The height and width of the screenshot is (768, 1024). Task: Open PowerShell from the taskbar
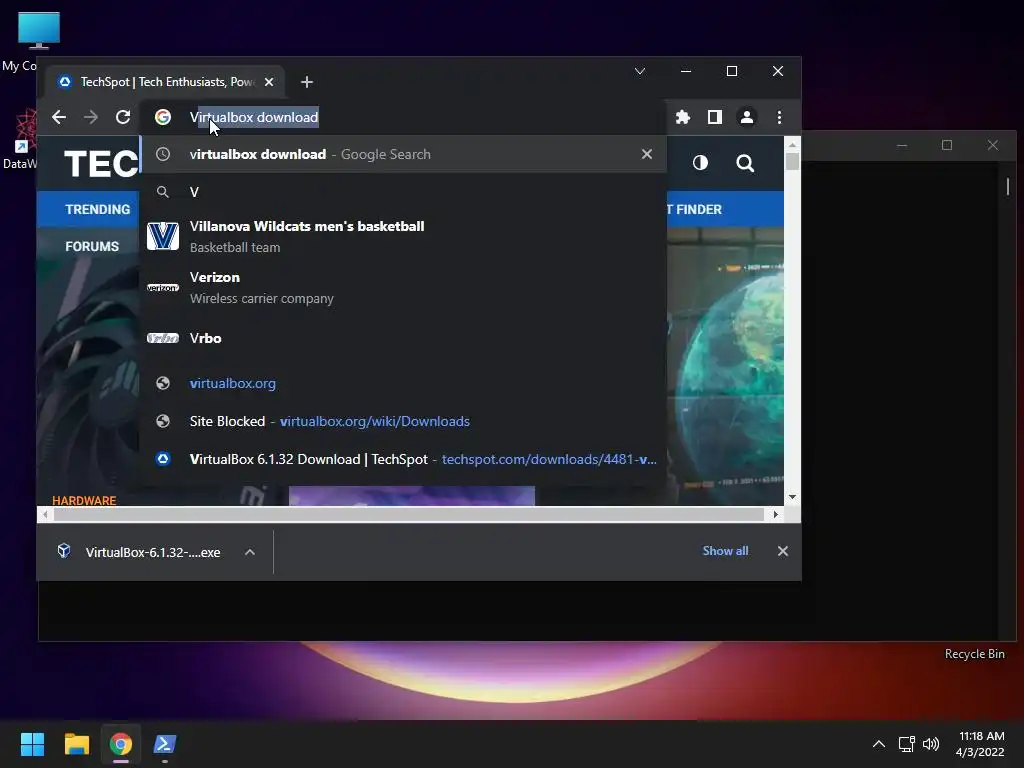[165, 744]
